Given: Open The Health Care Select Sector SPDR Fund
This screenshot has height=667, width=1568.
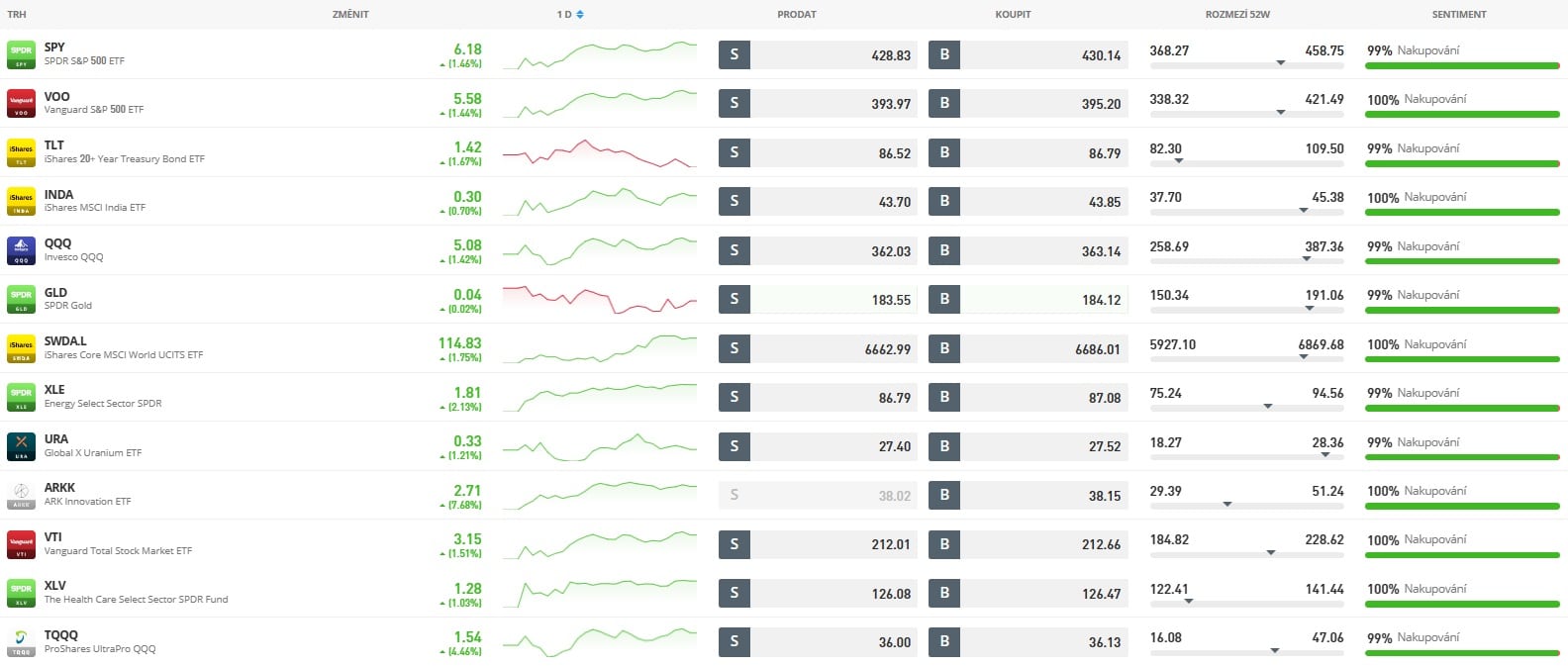Looking at the screenshot, I should coord(136,600).
